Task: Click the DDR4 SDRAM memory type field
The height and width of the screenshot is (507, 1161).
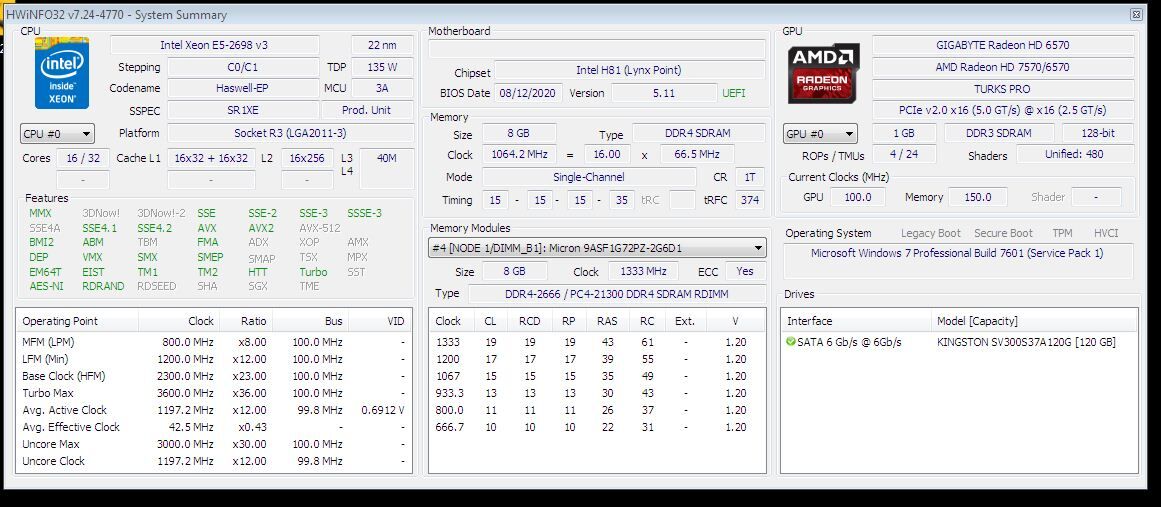Action: point(698,134)
